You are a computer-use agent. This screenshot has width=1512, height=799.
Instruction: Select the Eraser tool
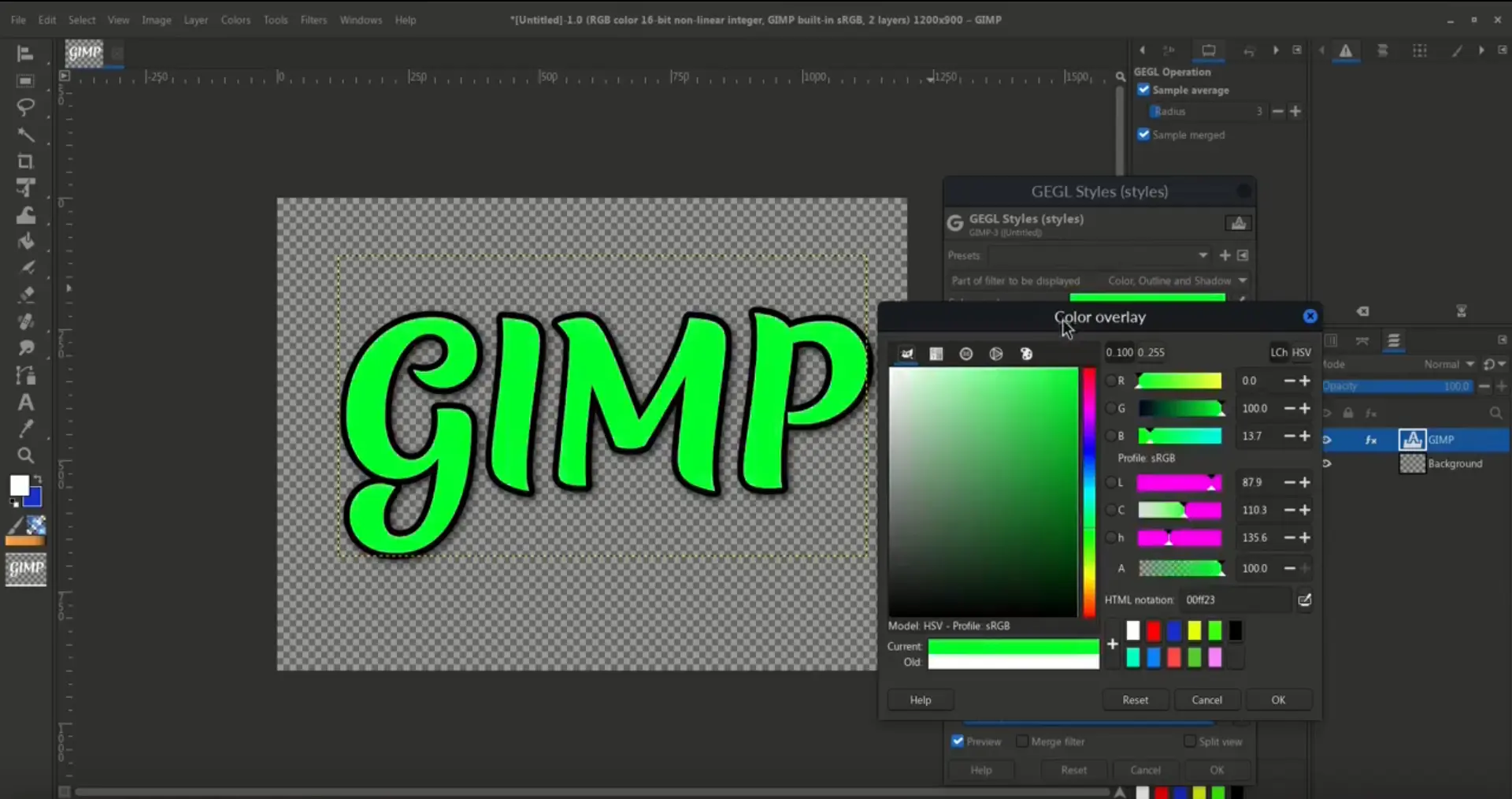click(25, 295)
